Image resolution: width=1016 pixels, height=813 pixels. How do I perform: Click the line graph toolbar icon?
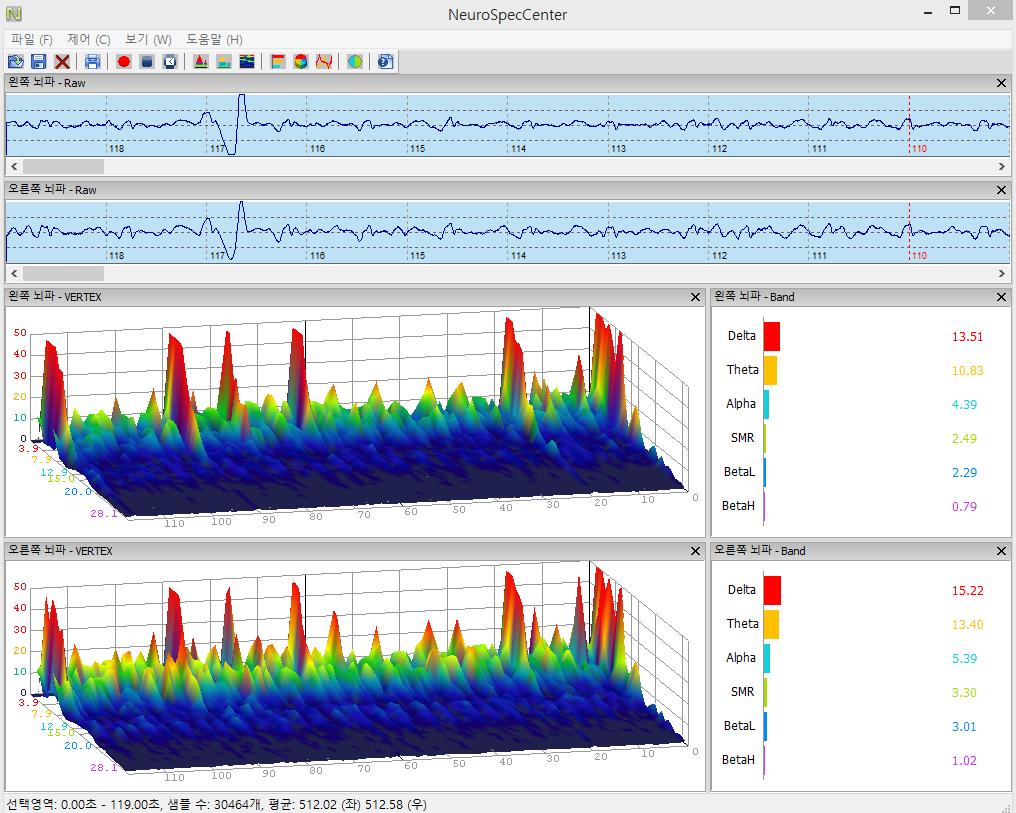324,62
